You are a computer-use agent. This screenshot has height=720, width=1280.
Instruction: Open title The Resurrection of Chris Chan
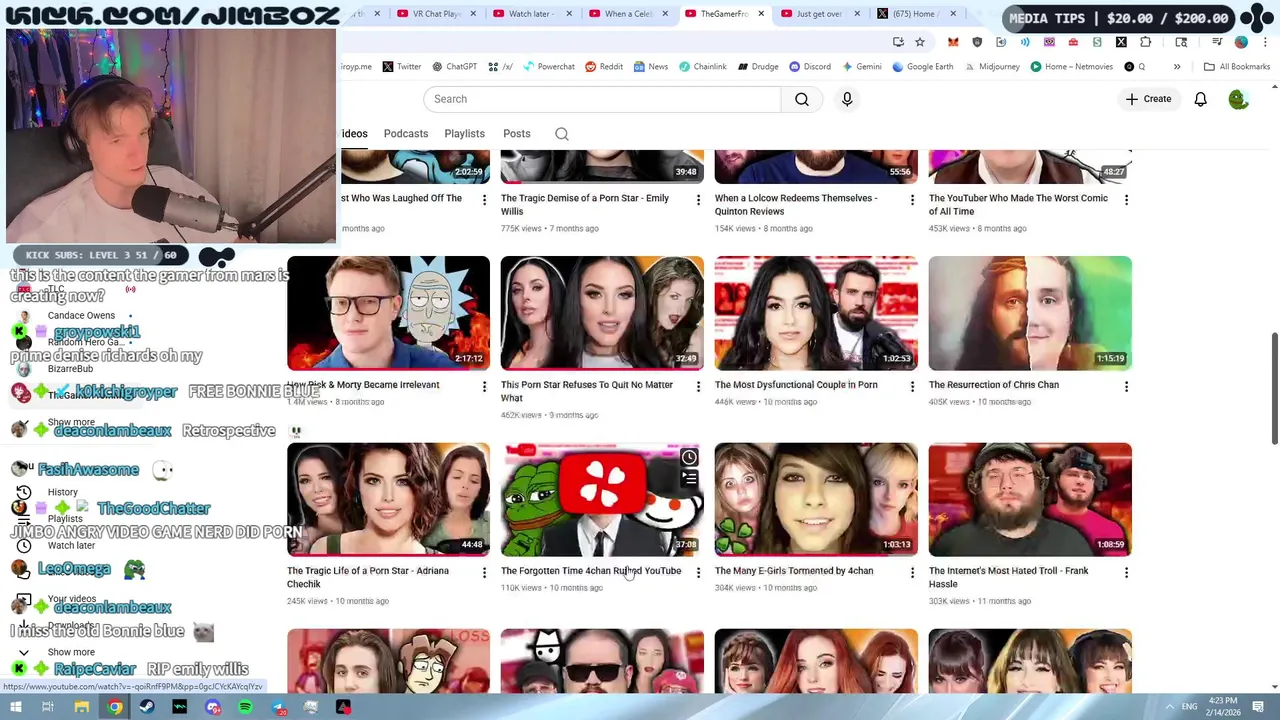coord(994,385)
